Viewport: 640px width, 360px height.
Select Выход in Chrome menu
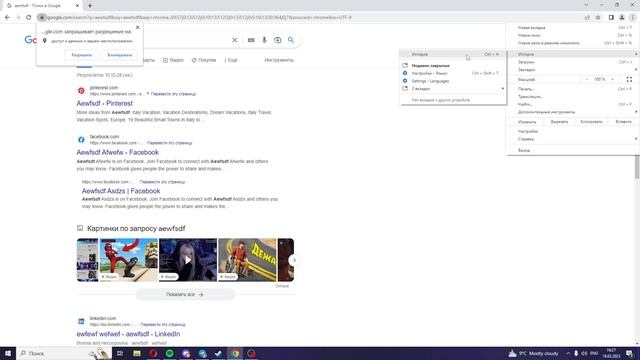pyautogui.click(x=573, y=150)
